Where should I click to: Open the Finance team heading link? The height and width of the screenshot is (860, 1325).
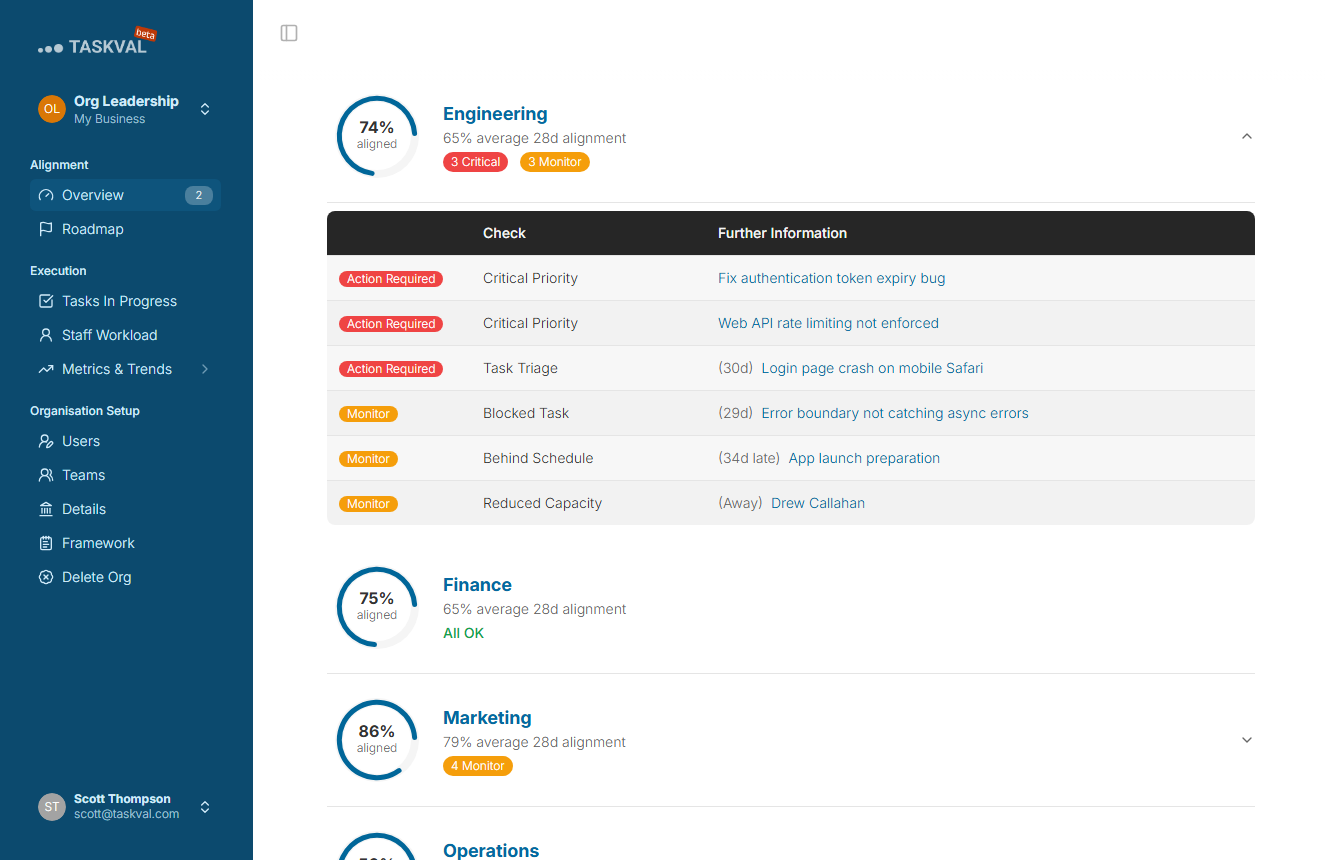[x=477, y=585]
